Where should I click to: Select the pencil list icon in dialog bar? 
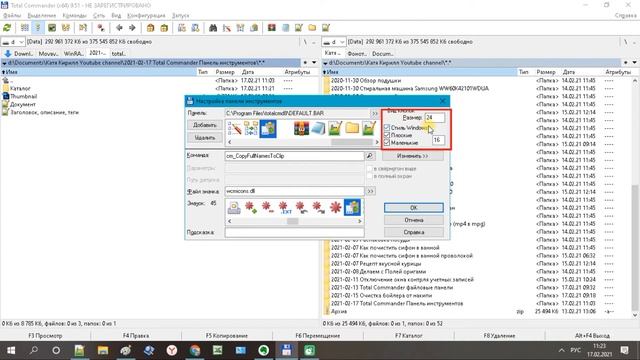[235, 129]
